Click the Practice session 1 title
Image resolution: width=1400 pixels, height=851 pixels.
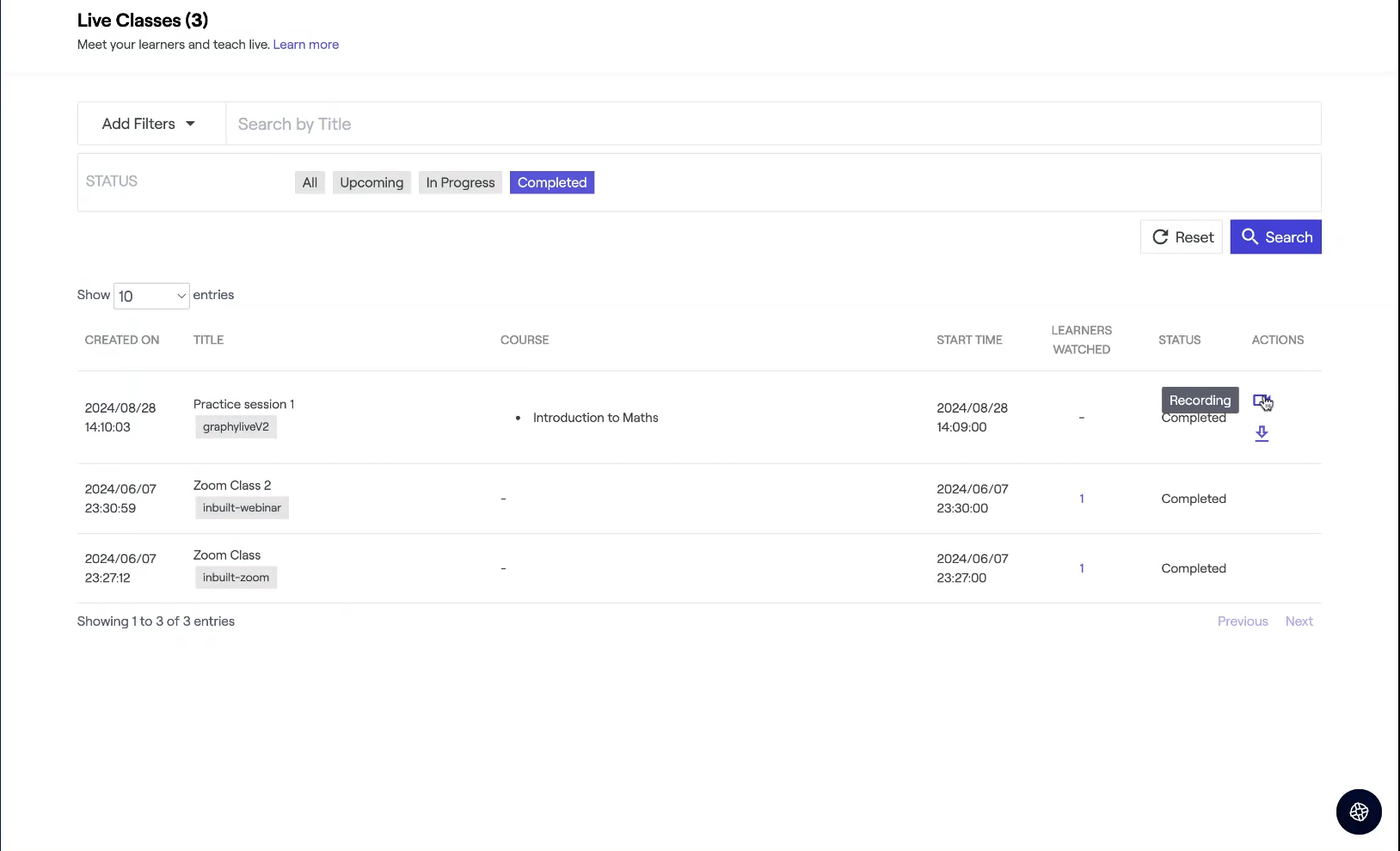[243, 404]
